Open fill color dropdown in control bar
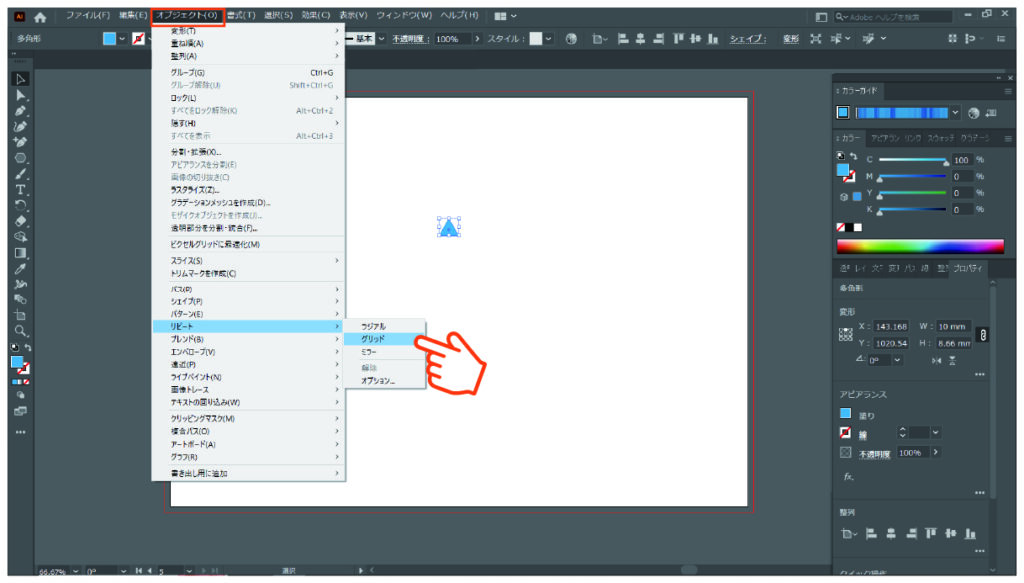The height and width of the screenshot is (583, 1024). tap(122, 39)
